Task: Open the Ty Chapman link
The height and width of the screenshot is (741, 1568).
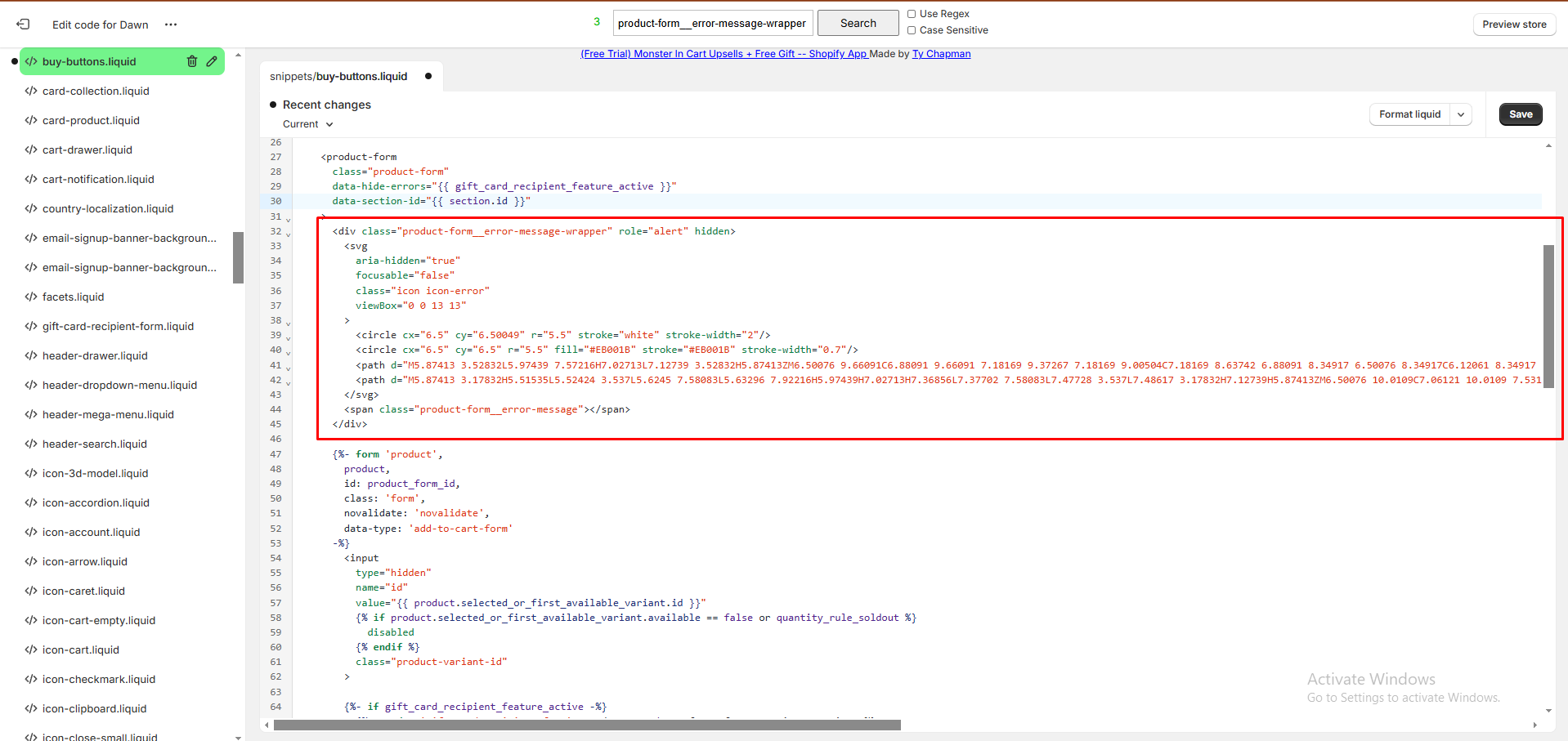Action: (x=941, y=54)
